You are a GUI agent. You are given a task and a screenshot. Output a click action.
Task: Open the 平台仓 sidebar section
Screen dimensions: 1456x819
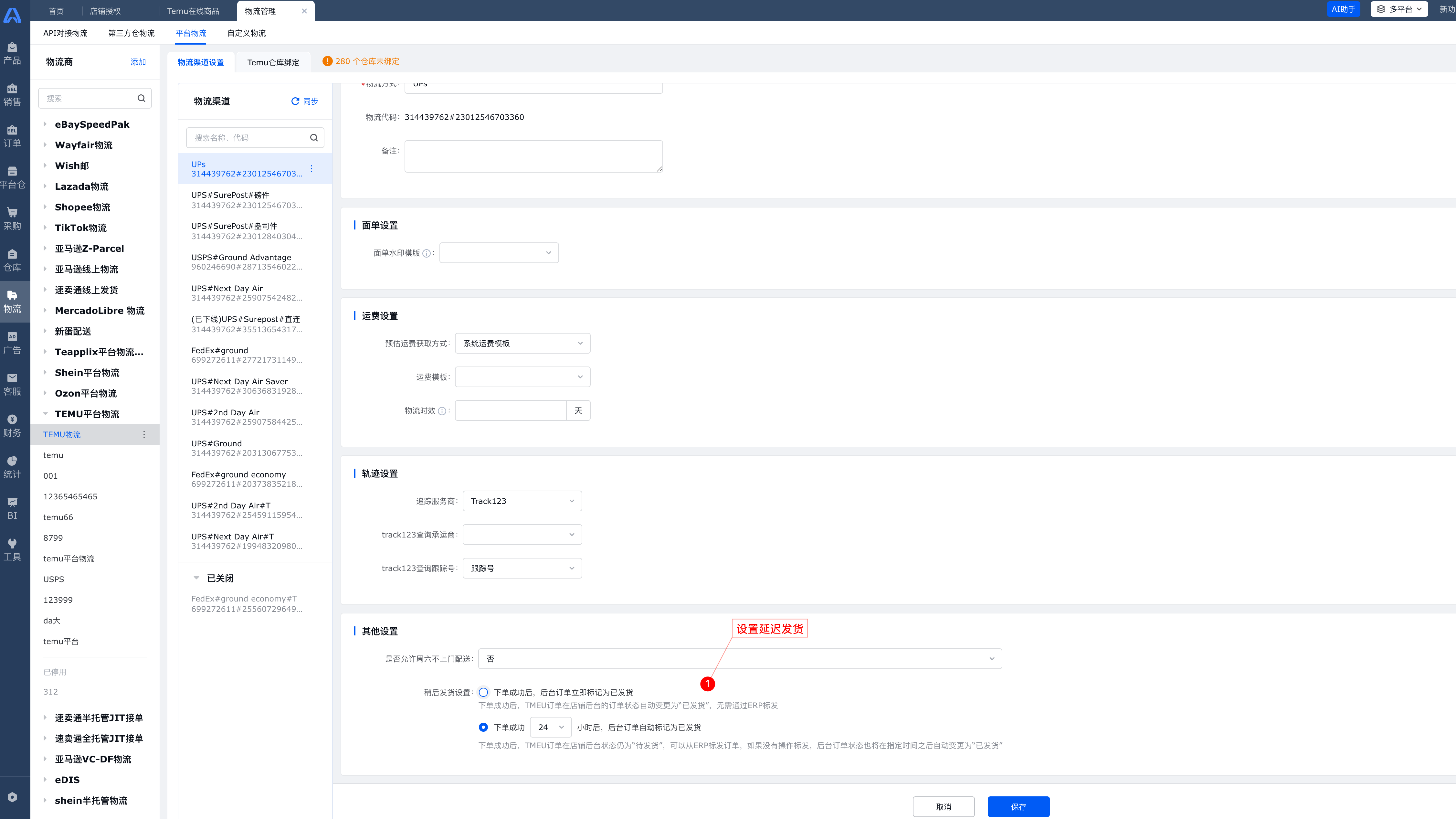point(12,177)
